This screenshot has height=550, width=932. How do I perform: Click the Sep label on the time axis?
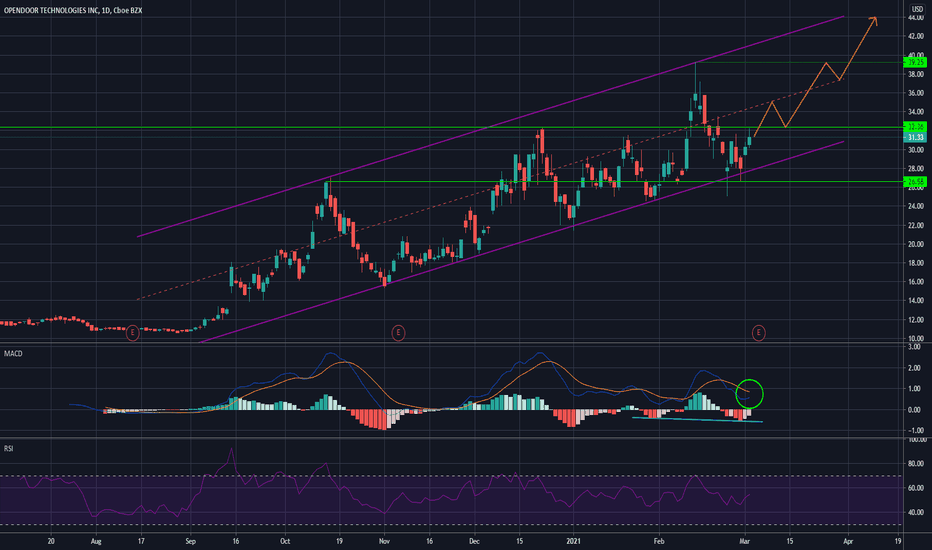[190, 542]
